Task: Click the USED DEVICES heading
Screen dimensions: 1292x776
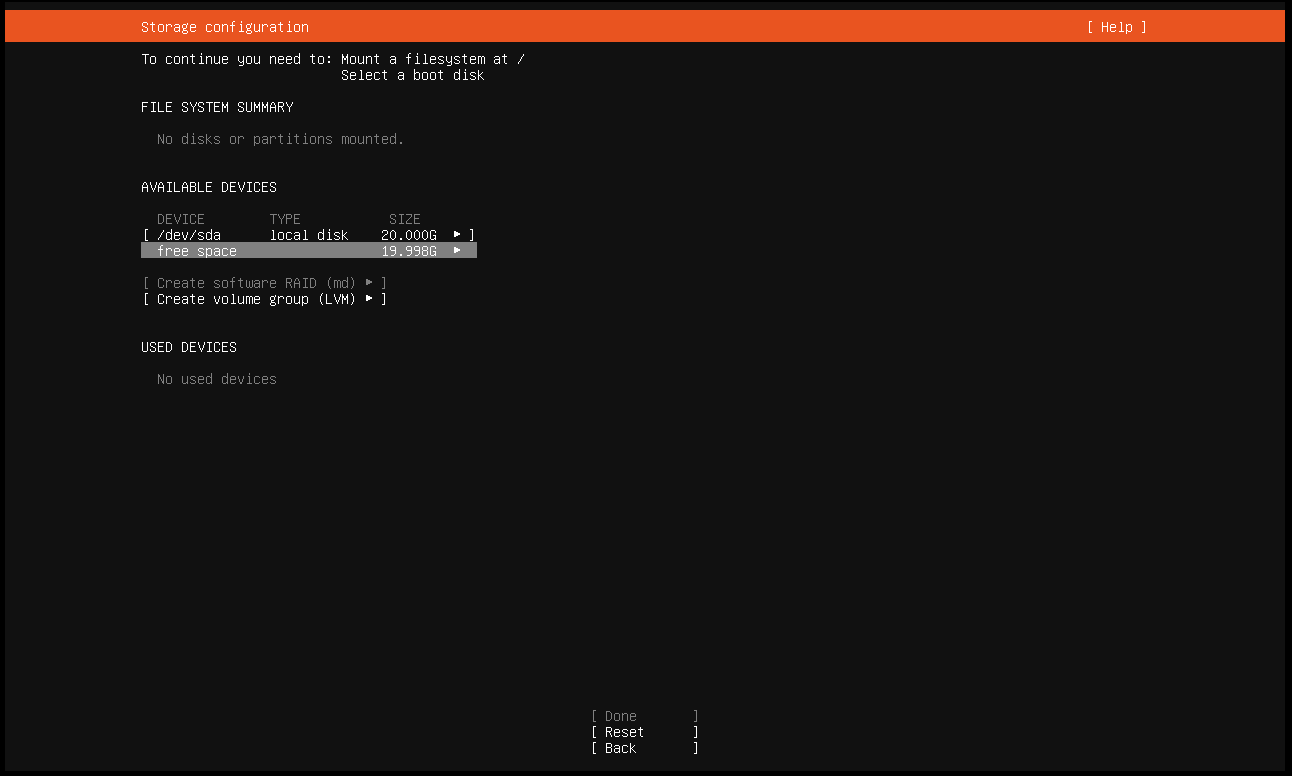Action: [189, 347]
